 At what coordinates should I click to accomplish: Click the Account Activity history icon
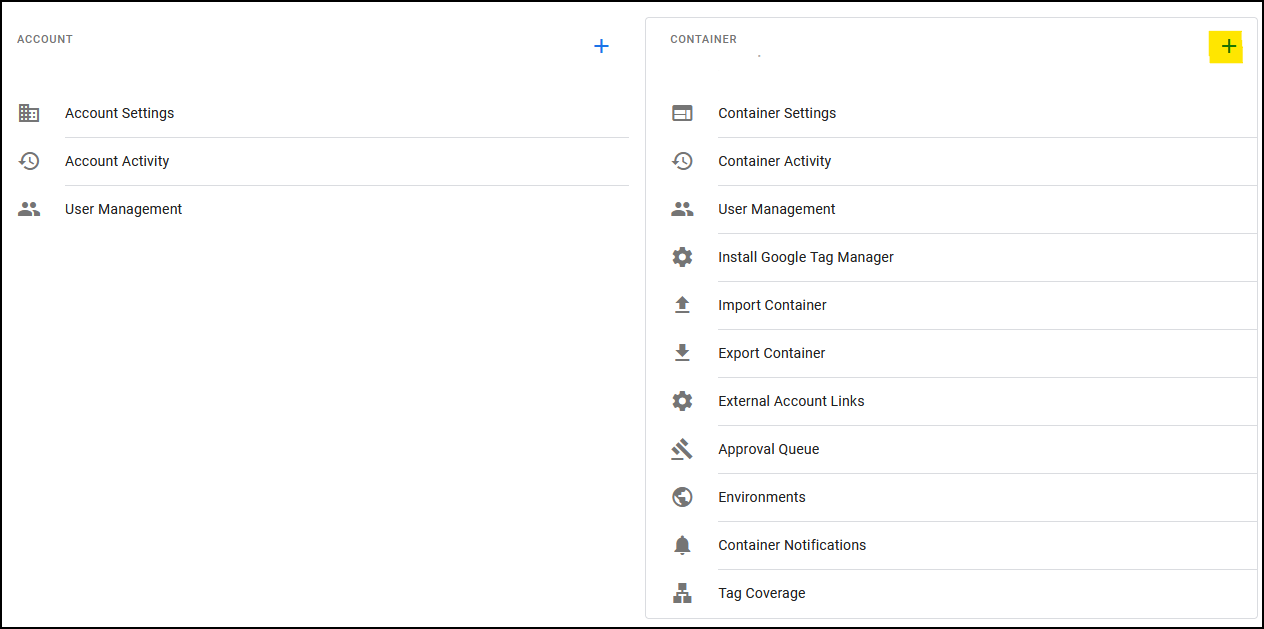coord(29,161)
